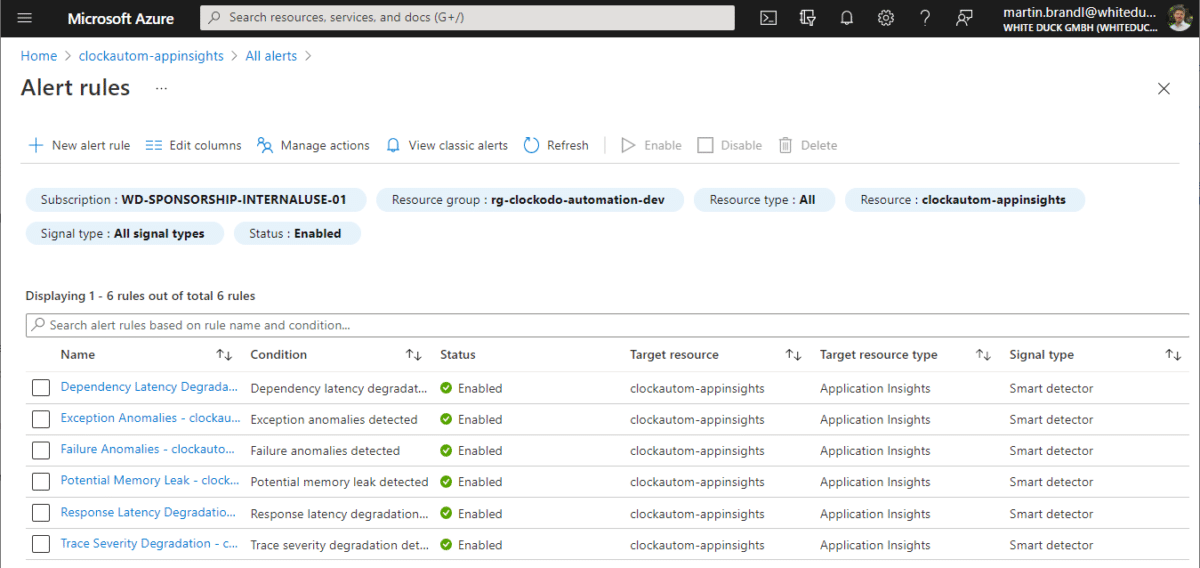Open the Help question mark icon

pyautogui.click(x=925, y=18)
